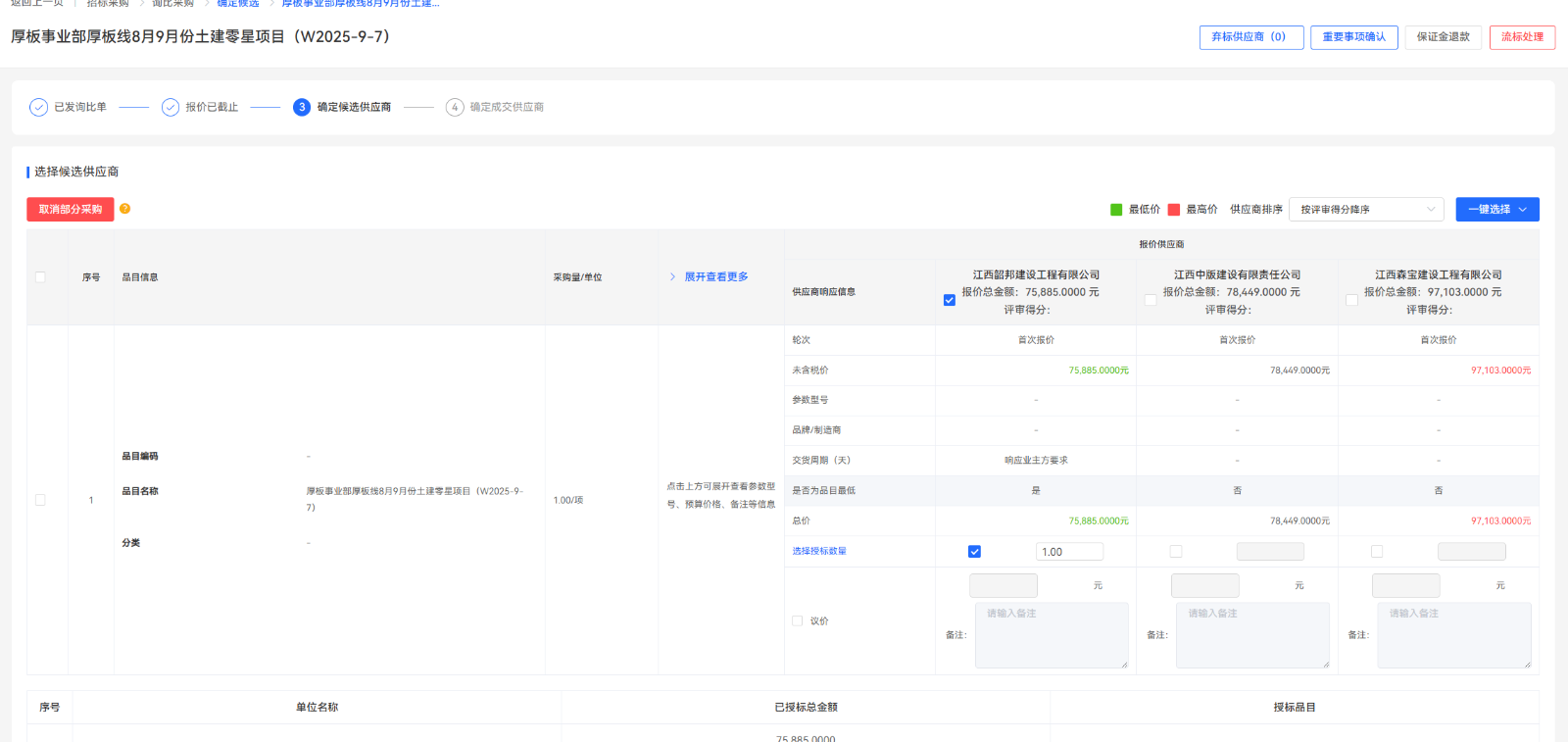
Task: Open the 供应商排序 sort dropdown
Action: [1366, 210]
